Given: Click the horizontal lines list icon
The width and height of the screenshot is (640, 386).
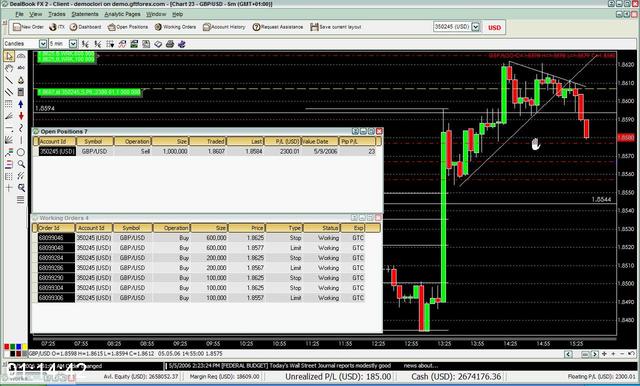Looking at the screenshot, I should coord(21,200).
